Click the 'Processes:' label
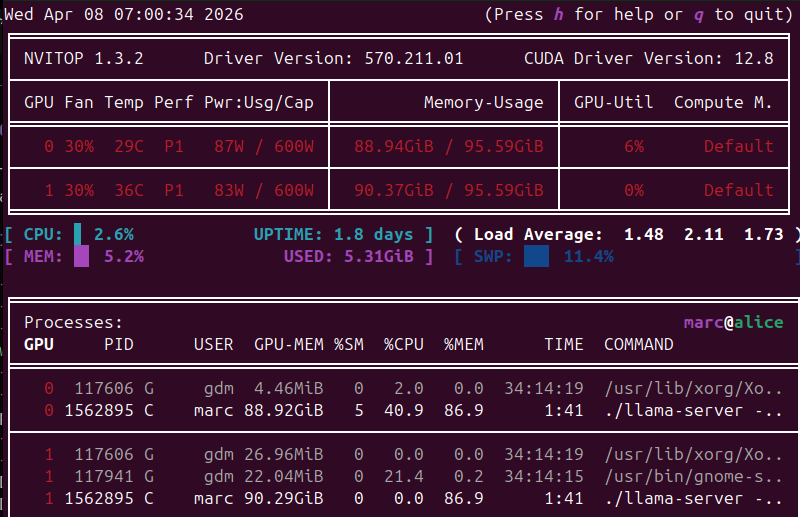The image size is (800, 517). tap(73, 323)
